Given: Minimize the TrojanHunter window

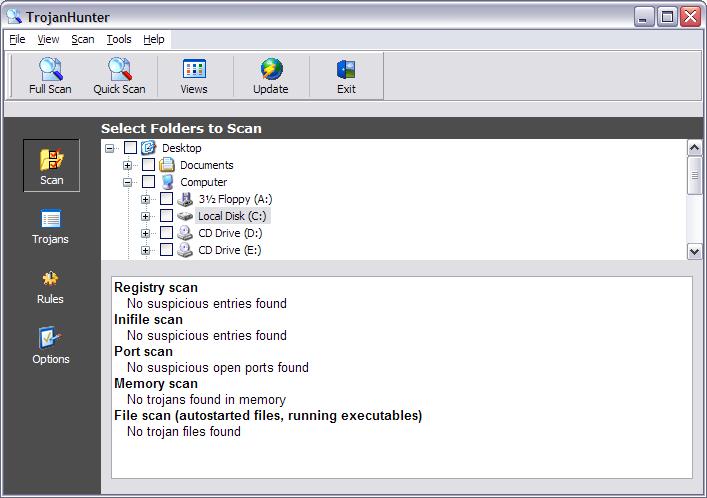Looking at the screenshot, I should coord(644,17).
